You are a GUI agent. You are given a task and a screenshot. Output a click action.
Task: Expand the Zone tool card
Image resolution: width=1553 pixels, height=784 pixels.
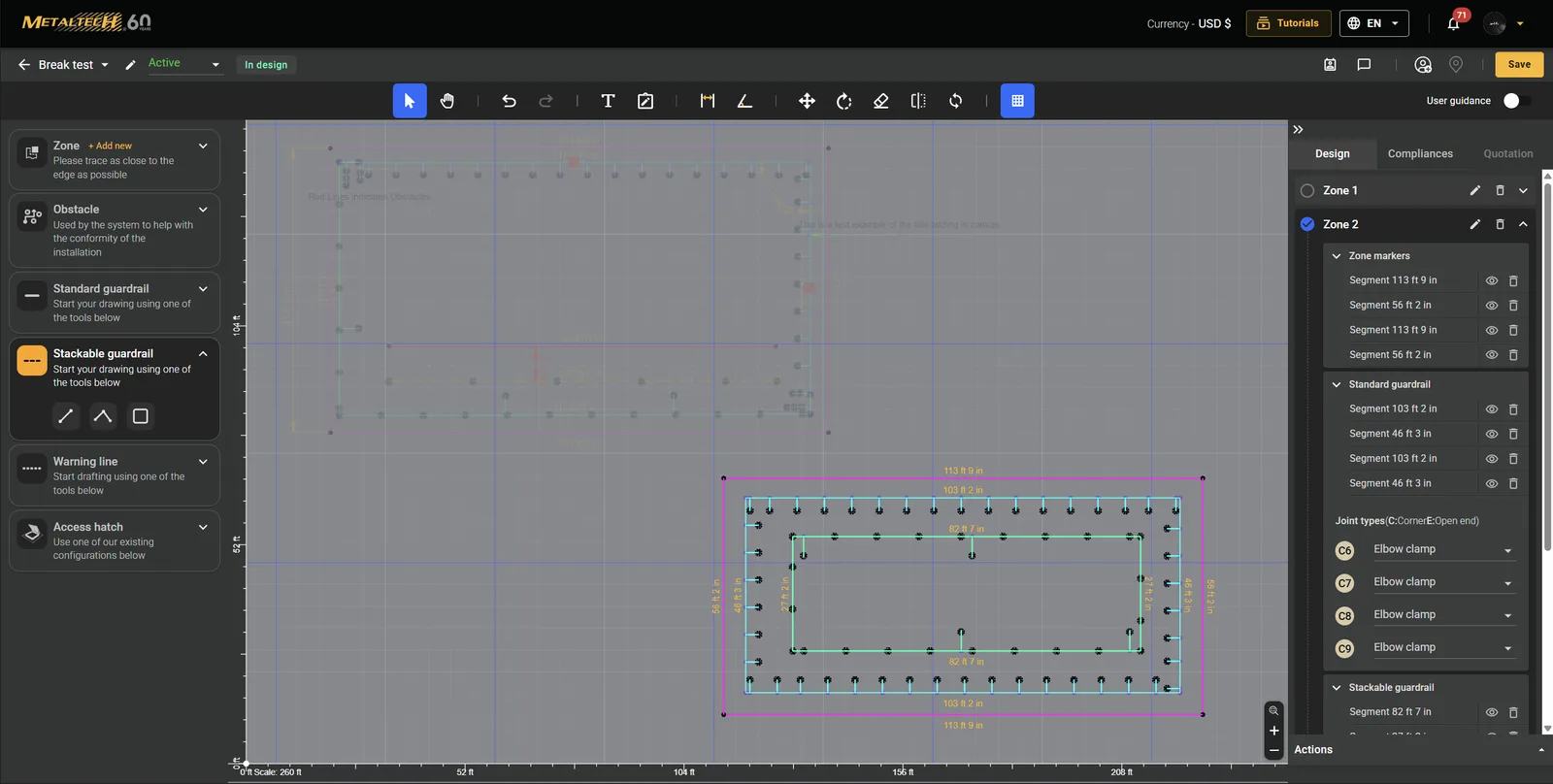coord(203,147)
